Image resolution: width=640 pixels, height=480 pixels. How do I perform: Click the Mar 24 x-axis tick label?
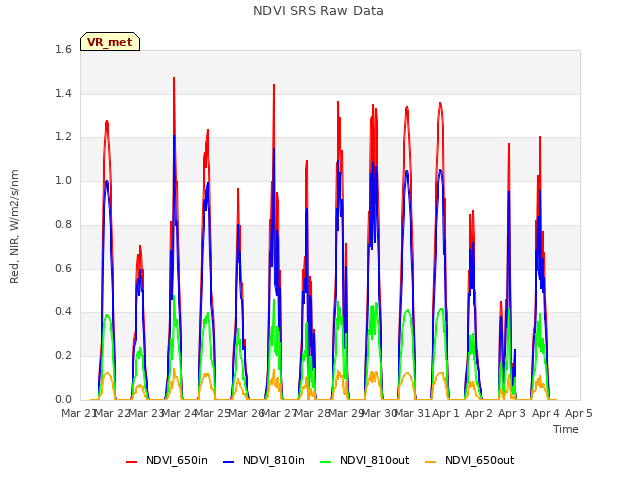[178, 413]
